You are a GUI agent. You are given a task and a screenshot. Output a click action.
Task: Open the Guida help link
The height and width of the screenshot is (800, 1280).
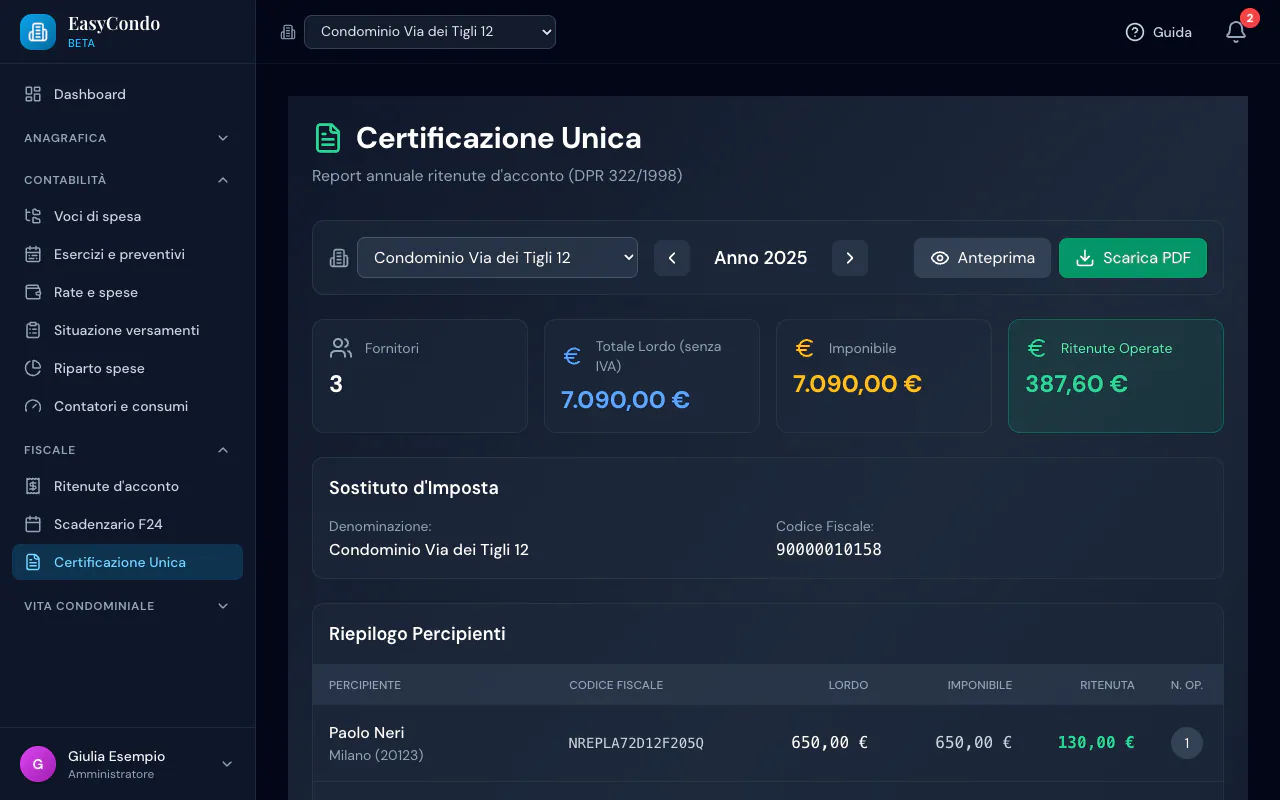point(1158,32)
